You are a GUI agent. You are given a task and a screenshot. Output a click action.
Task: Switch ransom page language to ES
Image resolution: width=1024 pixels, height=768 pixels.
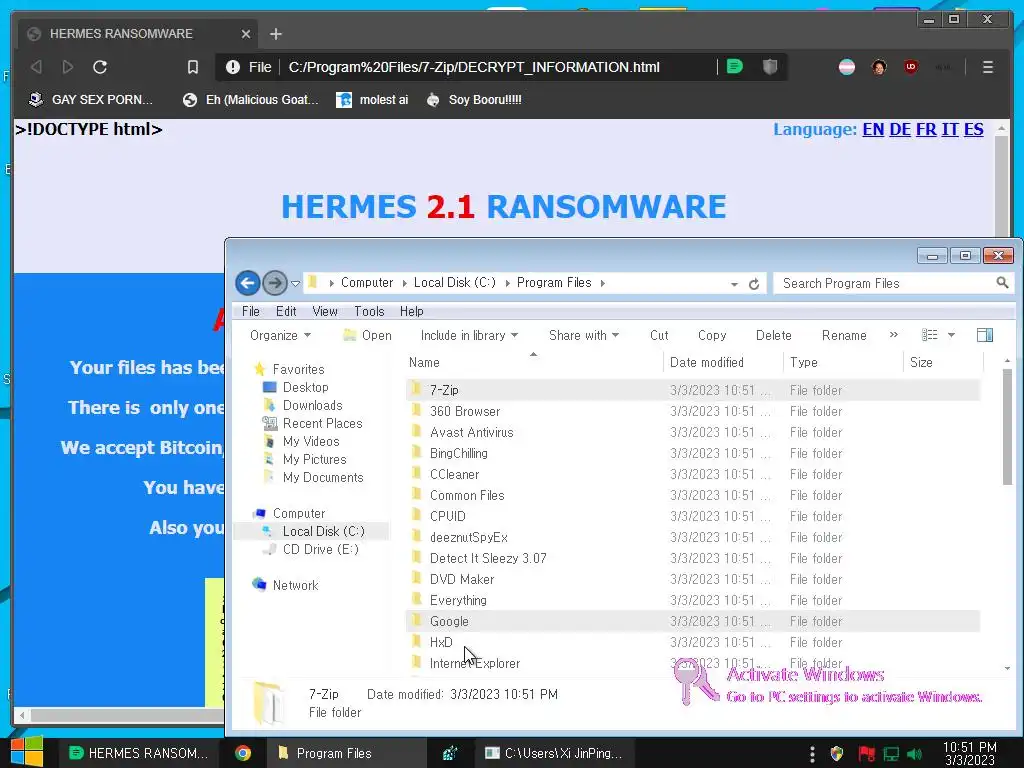point(974,129)
